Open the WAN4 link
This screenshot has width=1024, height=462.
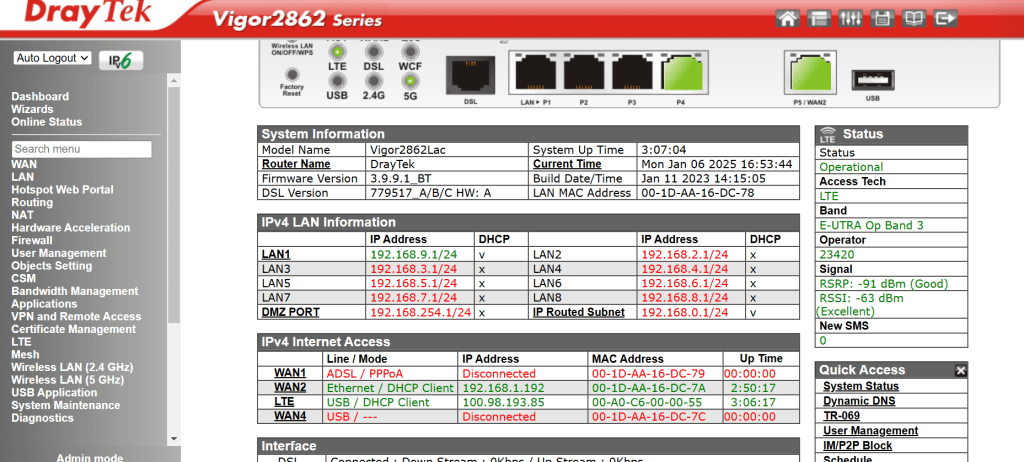coord(290,416)
